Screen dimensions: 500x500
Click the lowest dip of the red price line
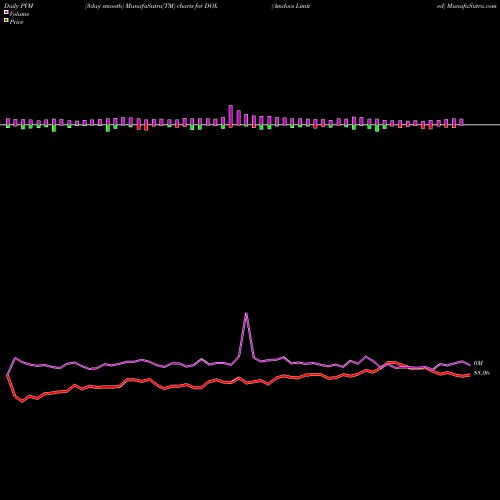(x=23, y=401)
